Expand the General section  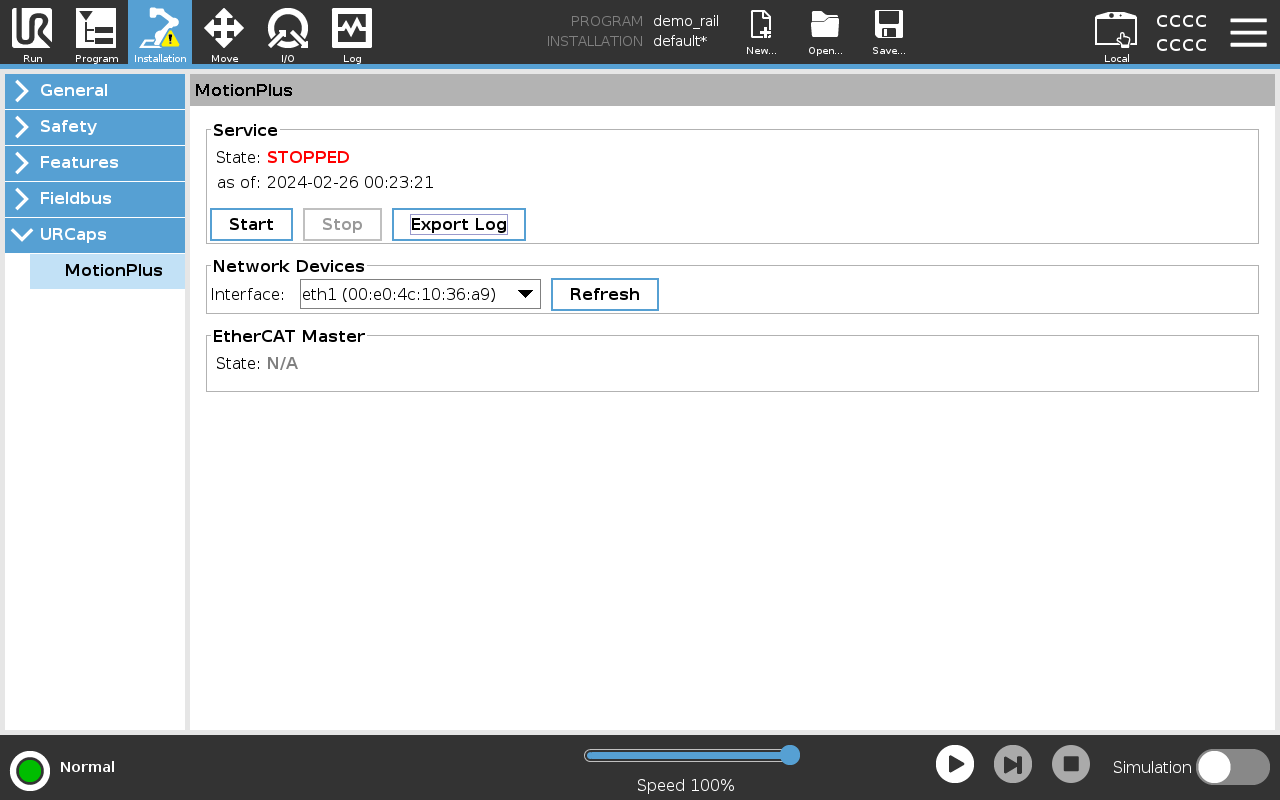[x=95, y=91]
